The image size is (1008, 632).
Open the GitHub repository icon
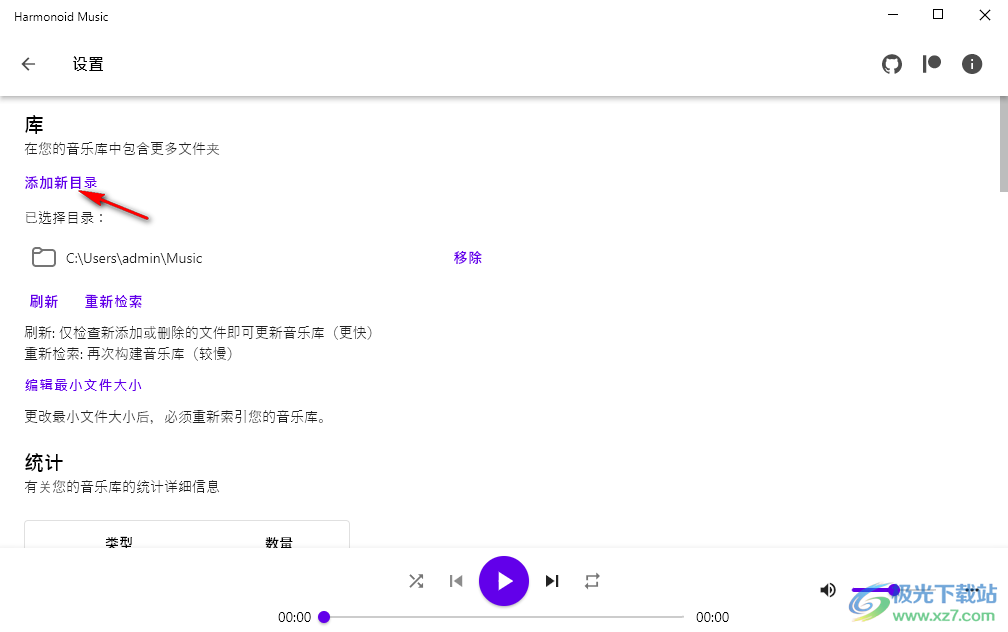(892, 64)
